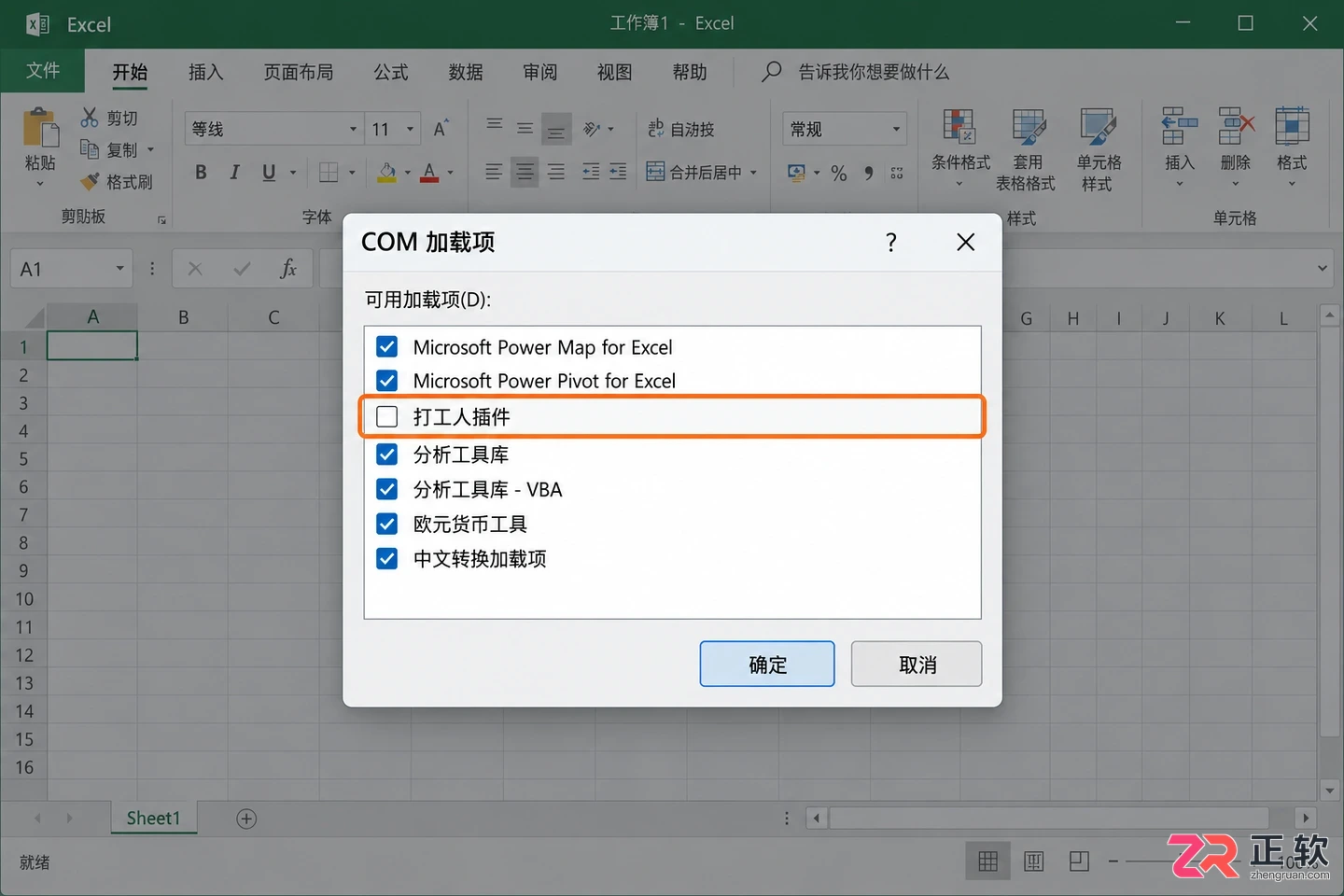Enable the 打工人插件 checkbox
This screenshot has width=1344, height=896.
pyautogui.click(x=387, y=416)
